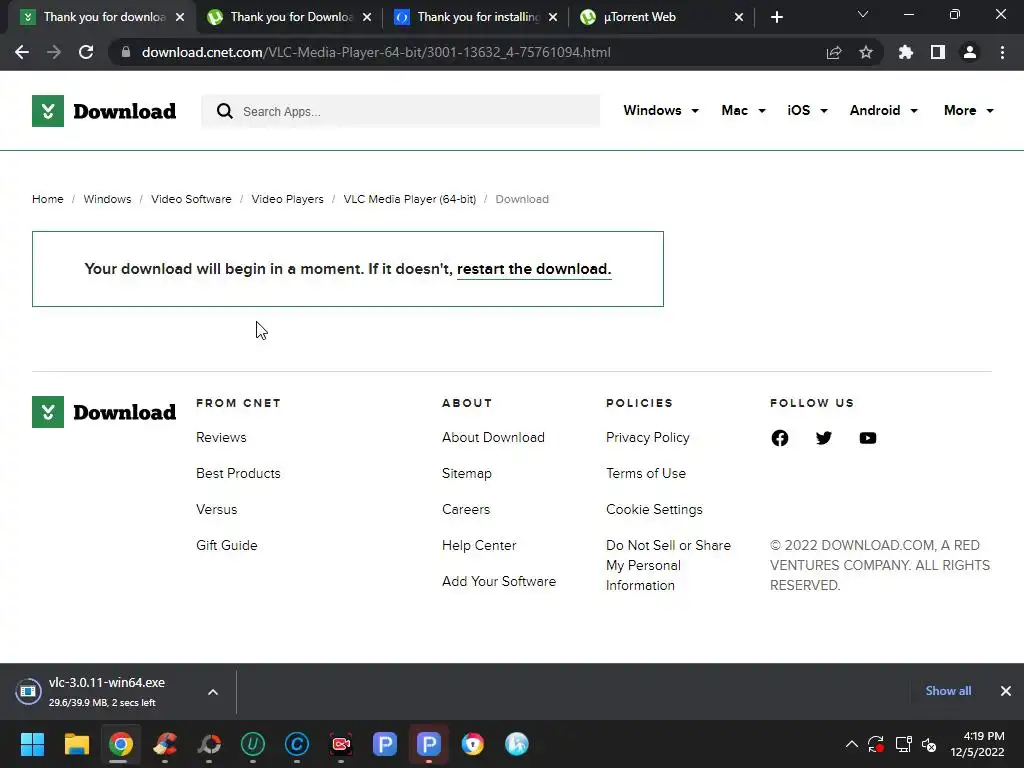Image resolution: width=1024 pixels, height=768 pixels.
Task: Open File Explorer from the taskbar
Action: (76, 744)
